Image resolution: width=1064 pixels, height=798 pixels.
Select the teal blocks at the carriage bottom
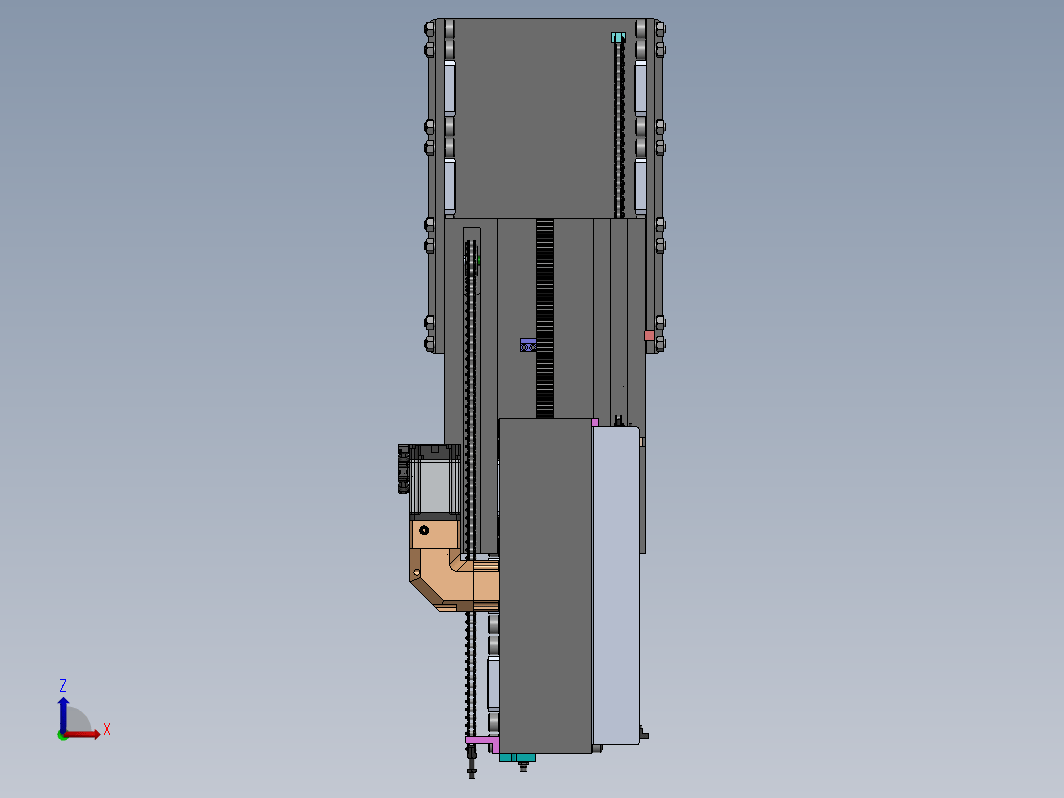[517, 757]
